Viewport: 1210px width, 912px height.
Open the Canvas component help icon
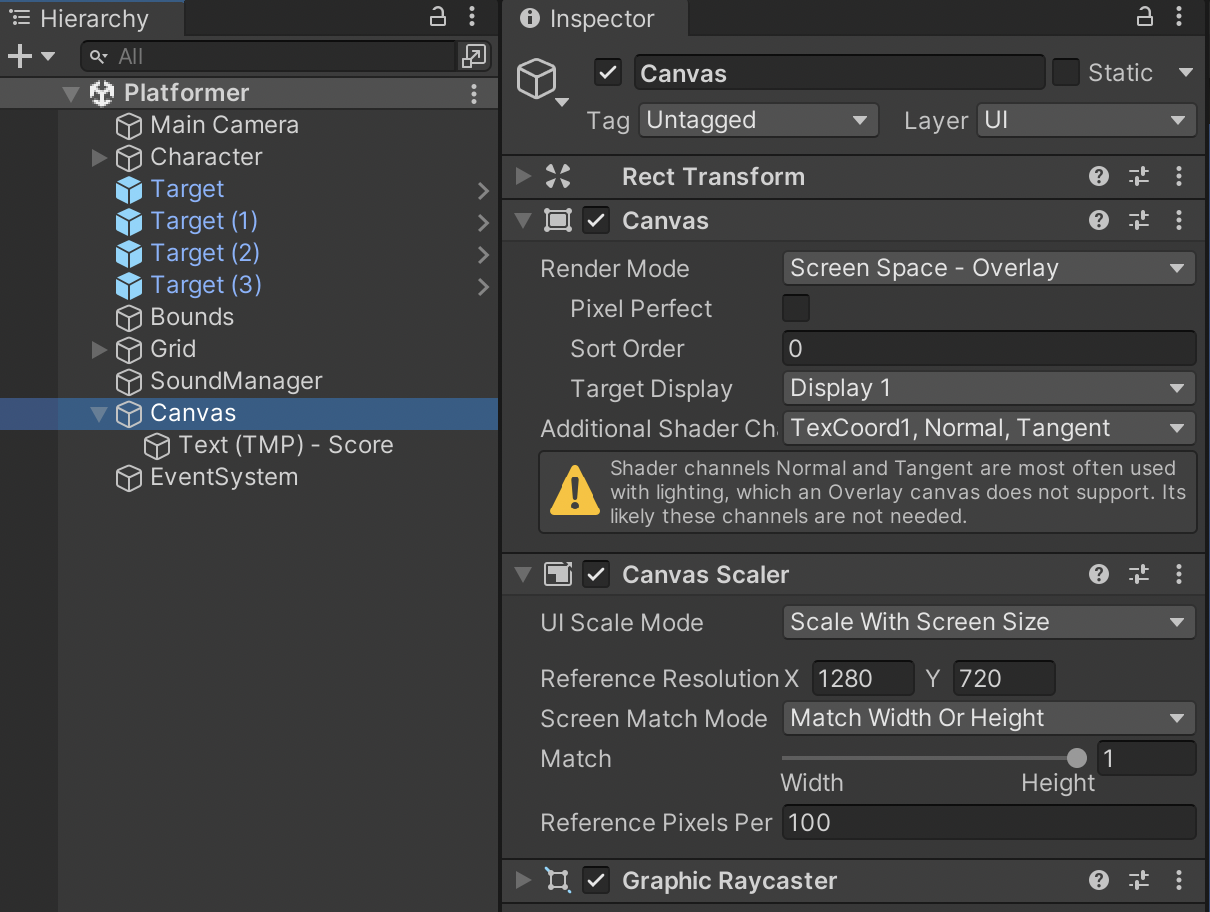(x=1099, y=221)
